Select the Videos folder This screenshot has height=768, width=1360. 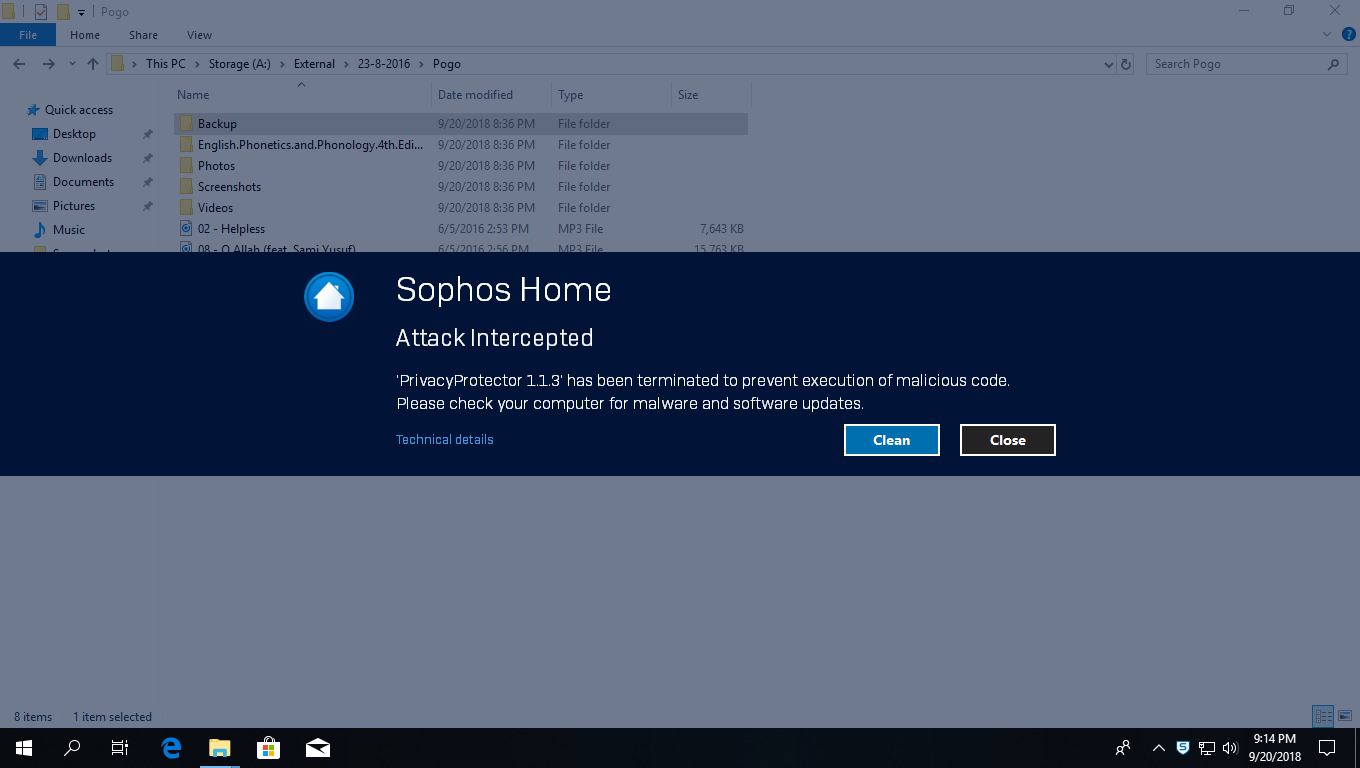[460, 208]
